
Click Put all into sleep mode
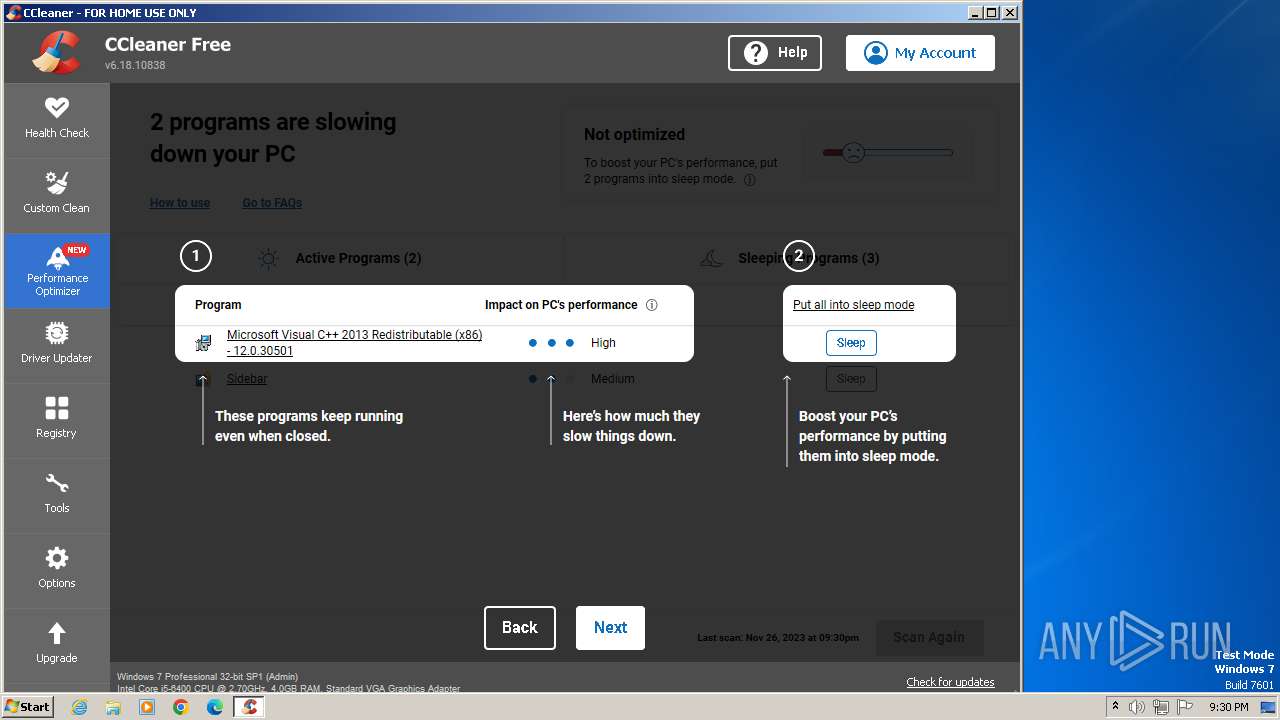(853, 305)
